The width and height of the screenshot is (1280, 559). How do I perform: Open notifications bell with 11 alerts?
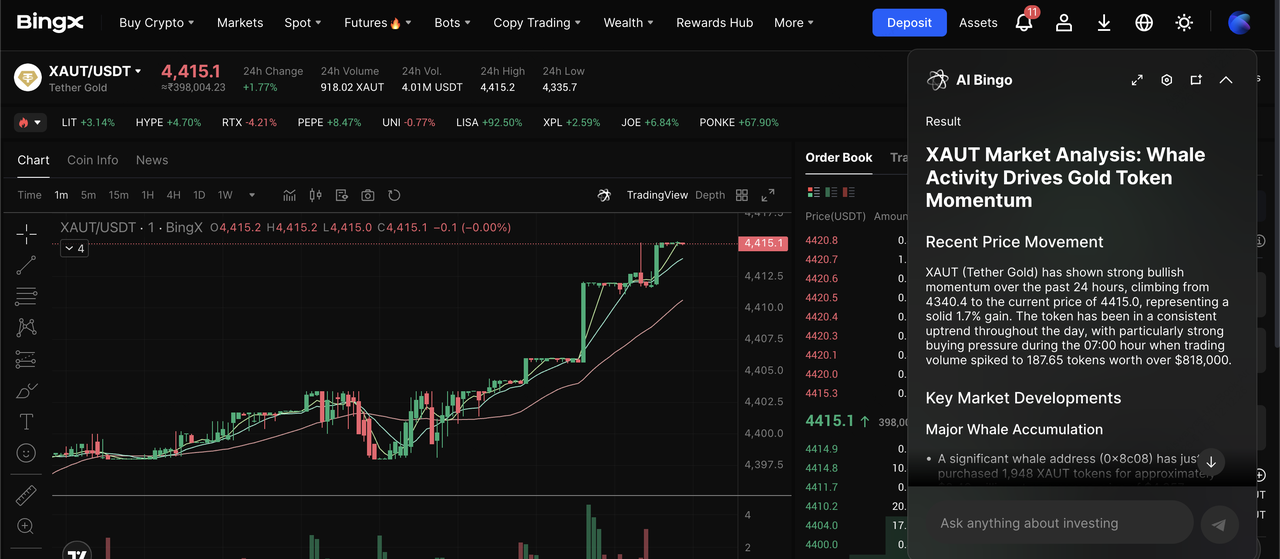point(1024,22)
